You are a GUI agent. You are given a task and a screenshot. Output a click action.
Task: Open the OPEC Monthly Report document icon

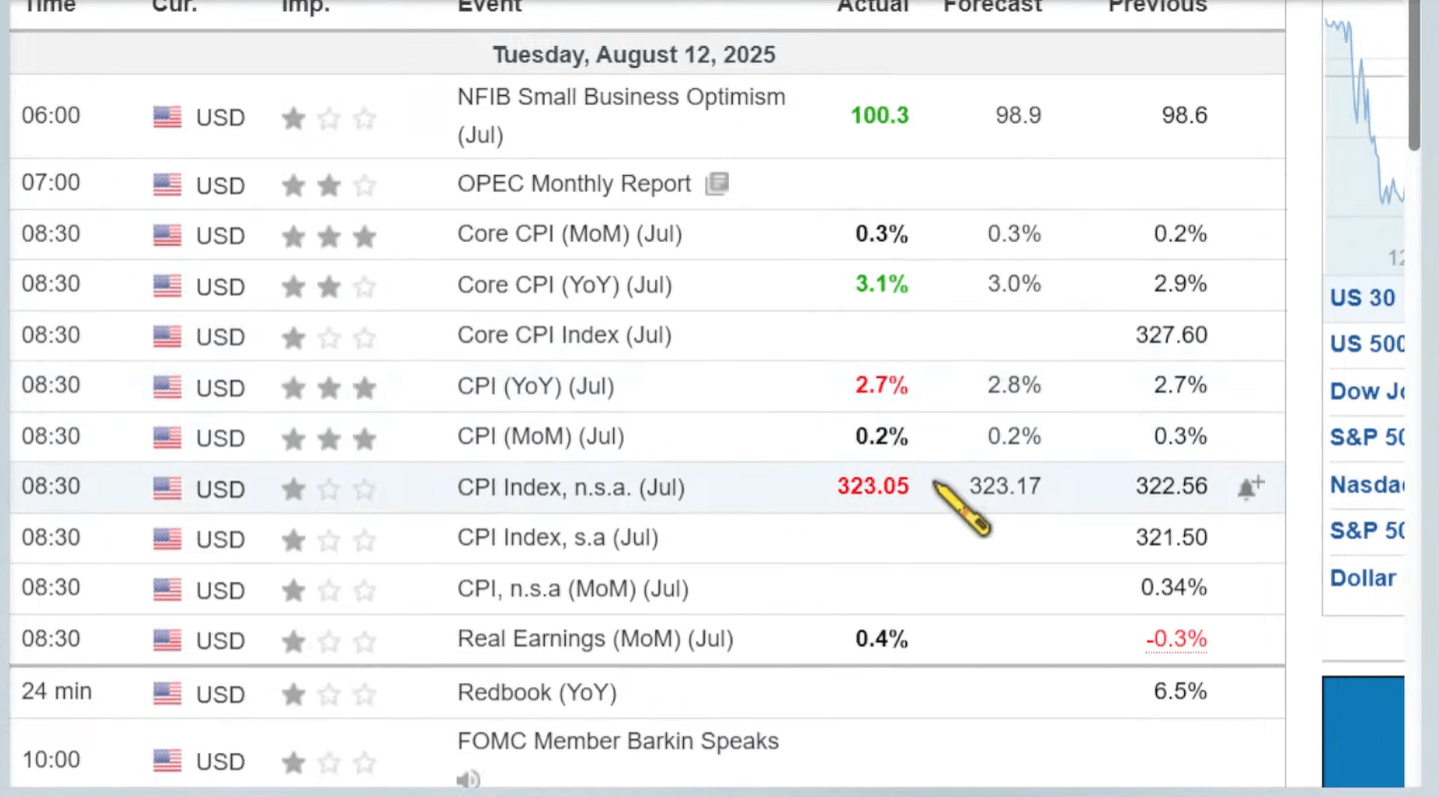pyautogui.click(x=716, y=183)
